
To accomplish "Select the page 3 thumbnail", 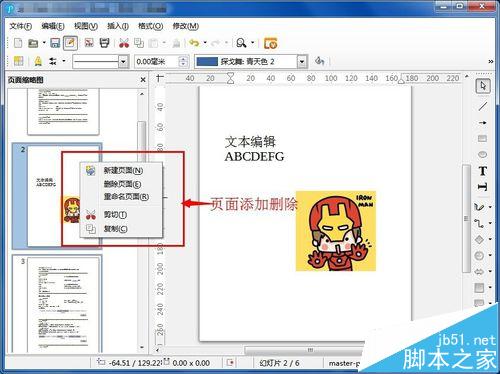I will pos(57,303).
